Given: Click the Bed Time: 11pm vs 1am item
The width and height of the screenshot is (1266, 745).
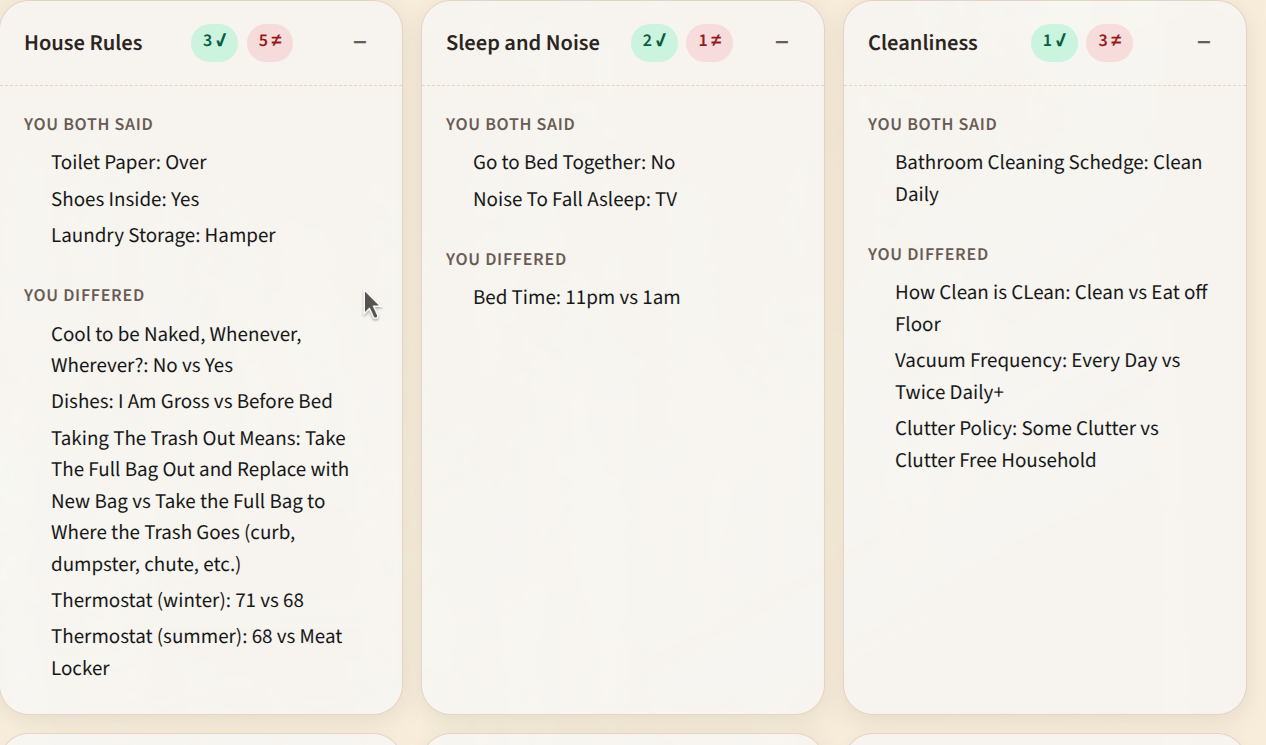Looking at the screenshot, I should [x=577, y=297].
